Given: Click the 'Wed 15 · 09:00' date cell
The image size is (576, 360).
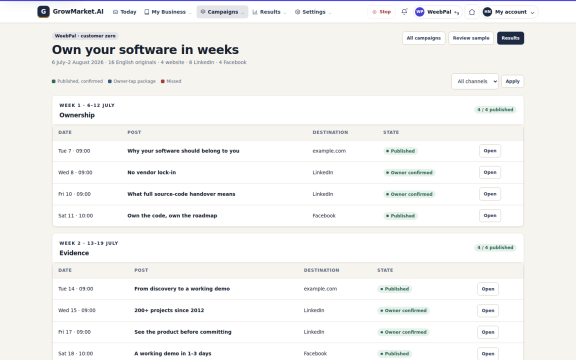Looking at the screenshot, I should (x=77, y=310).
